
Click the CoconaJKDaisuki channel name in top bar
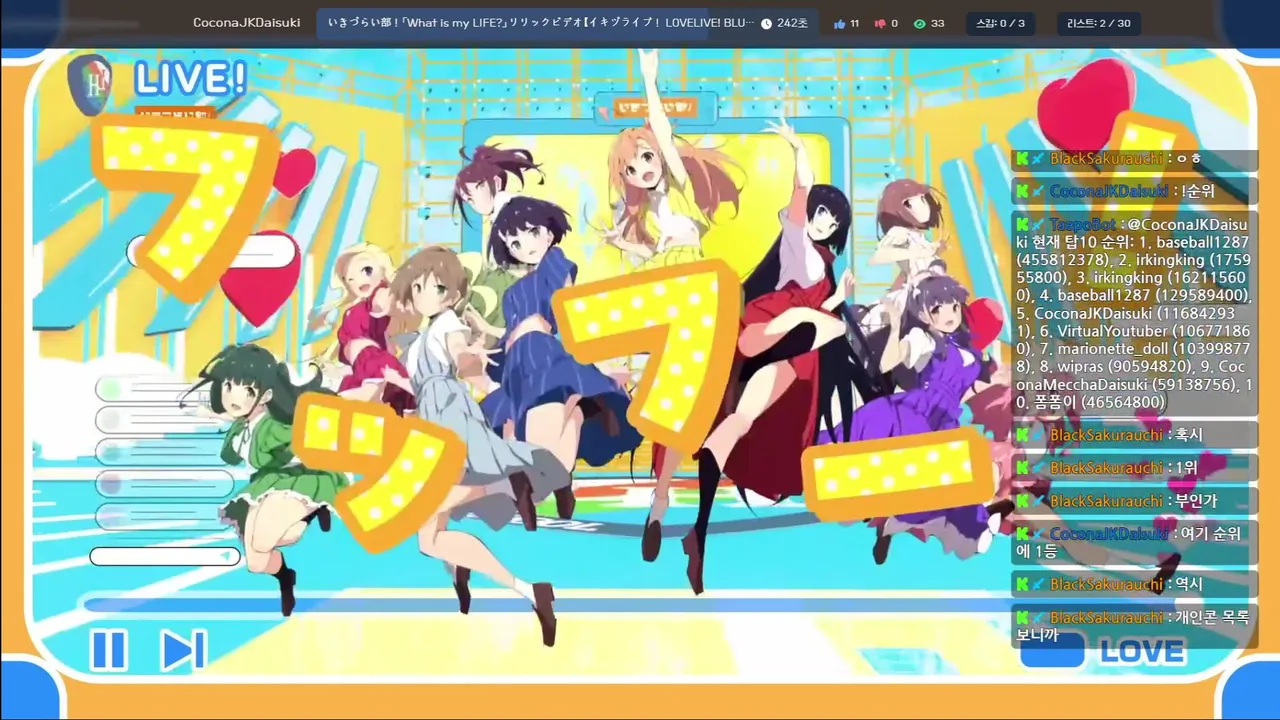click(x=246, y=23)
